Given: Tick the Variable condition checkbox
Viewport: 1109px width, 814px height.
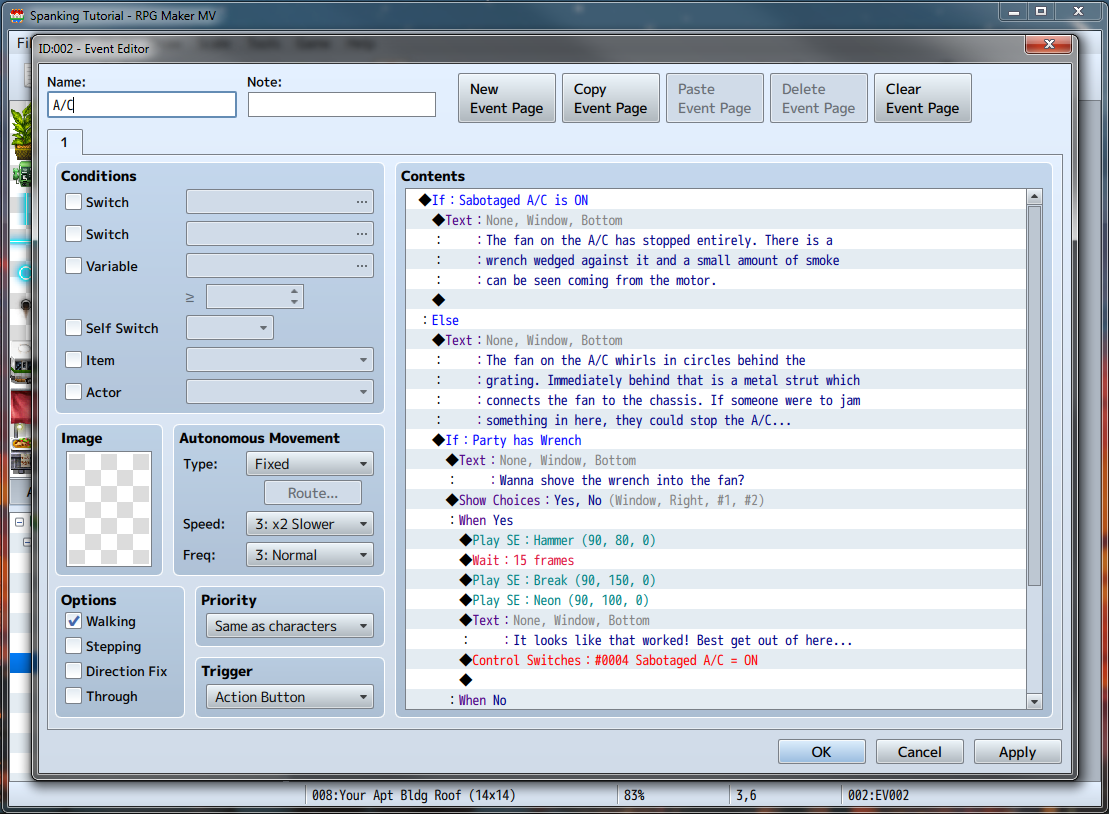Looking at the screenshot, I should [73, 266].
